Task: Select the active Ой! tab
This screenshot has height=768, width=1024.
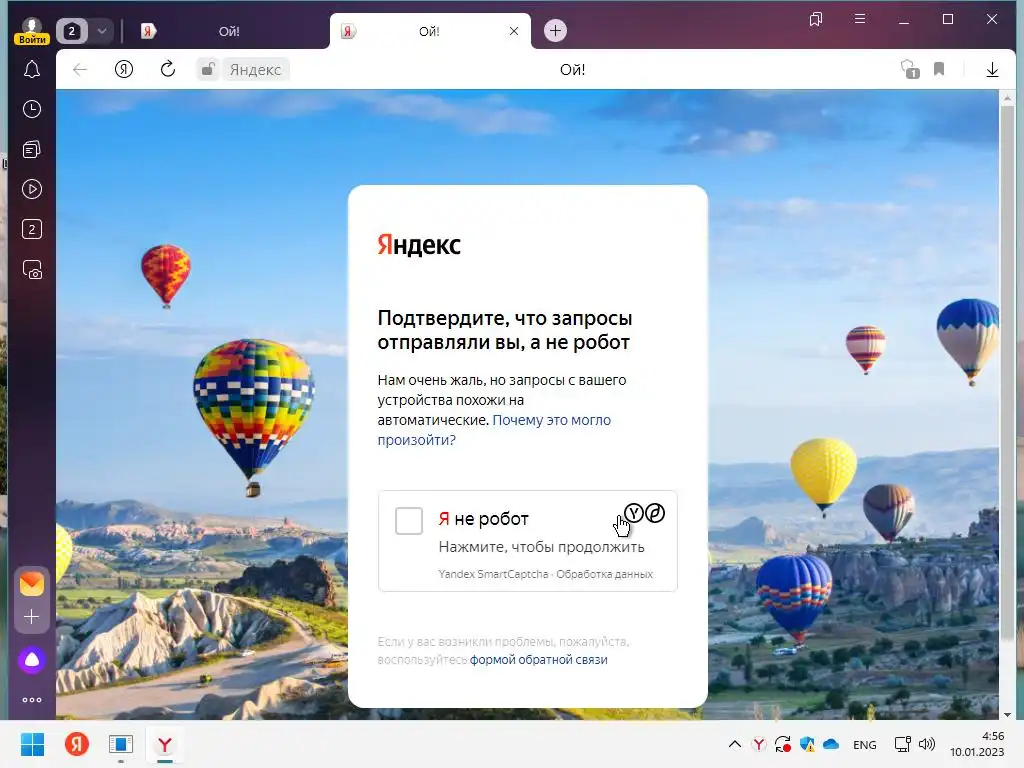Action: pos(428,31)
